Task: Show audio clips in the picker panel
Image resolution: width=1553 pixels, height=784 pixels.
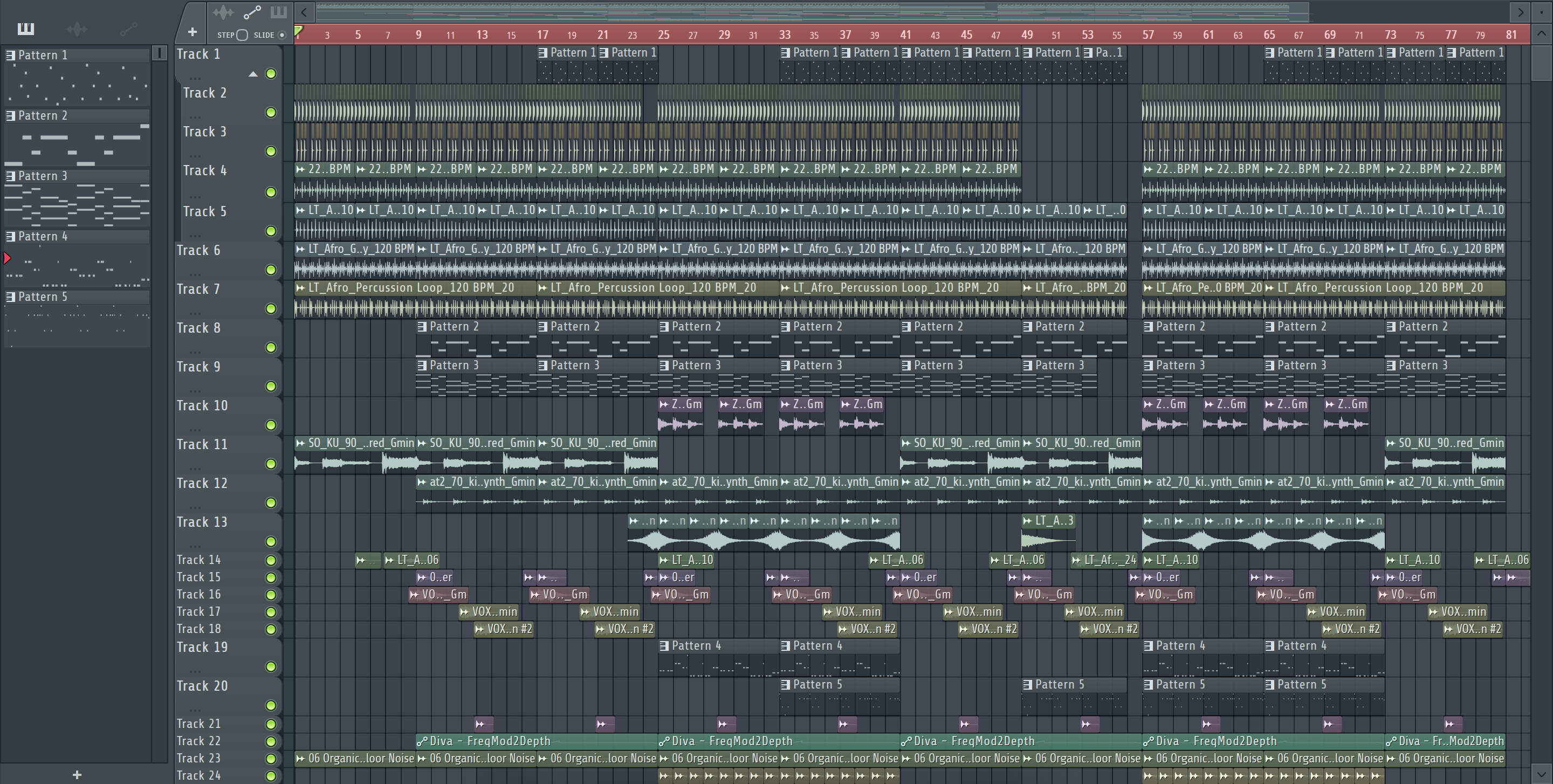Action: 77,29
